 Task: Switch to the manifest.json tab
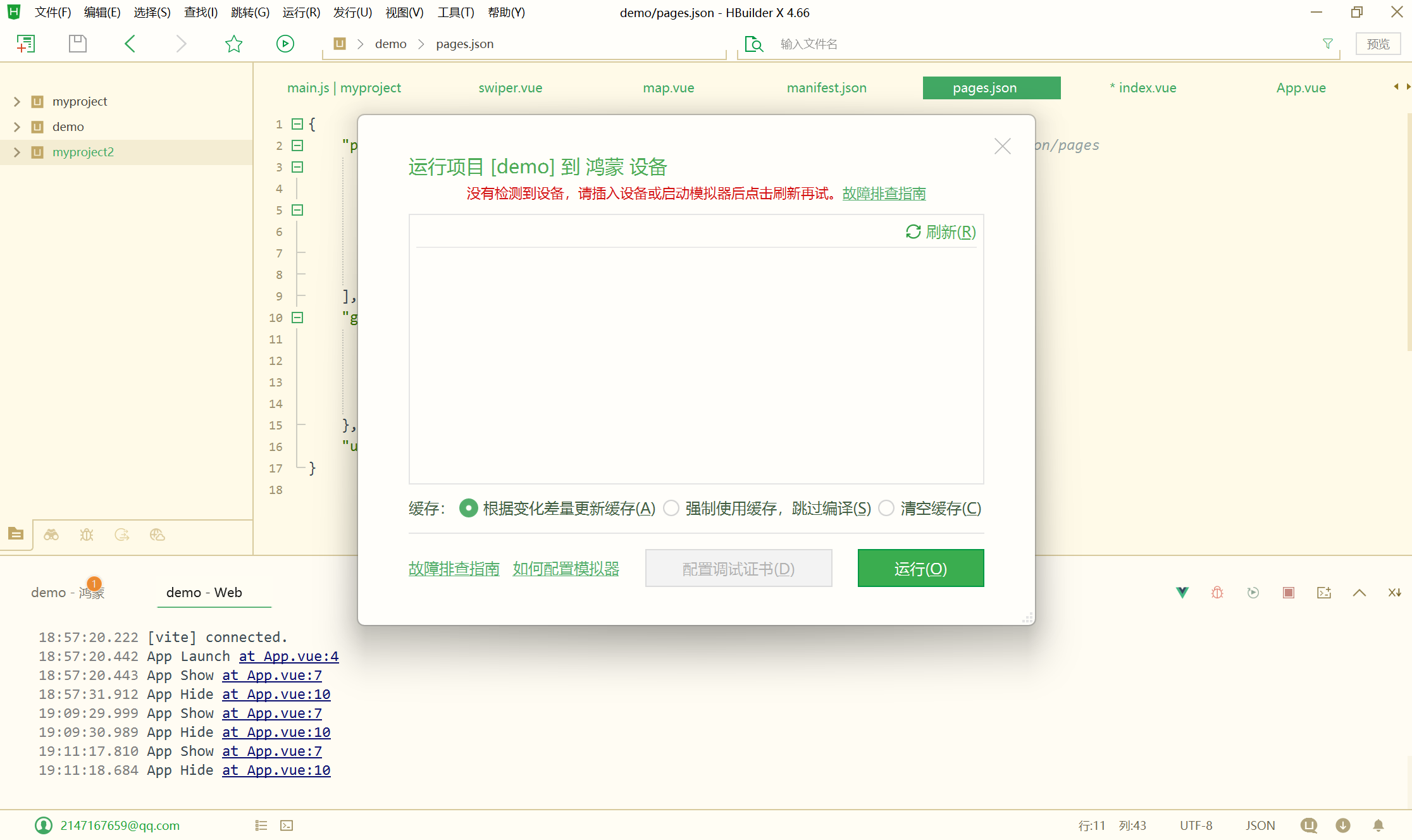826,88
